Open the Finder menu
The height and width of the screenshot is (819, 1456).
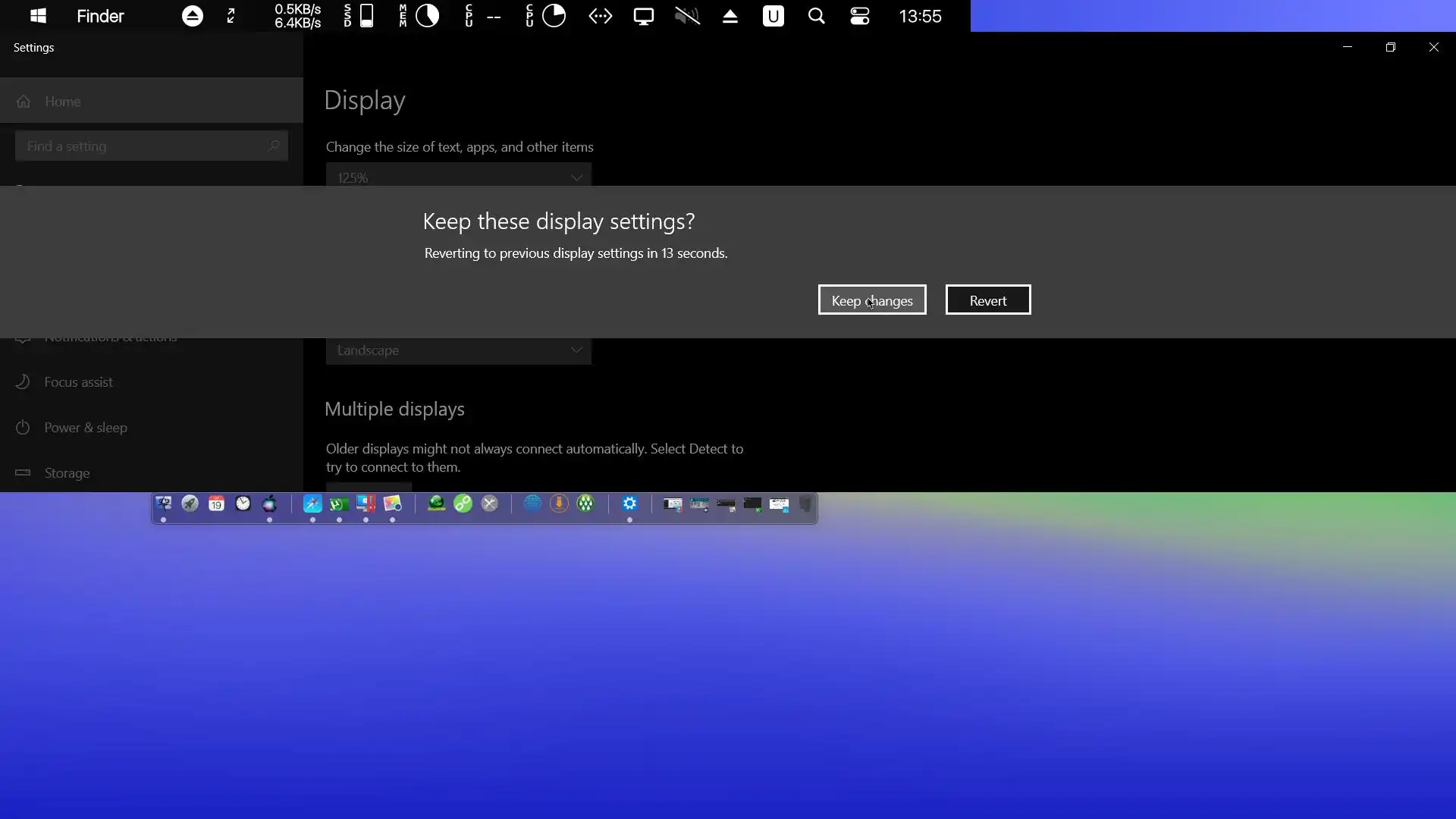[100, 16]
